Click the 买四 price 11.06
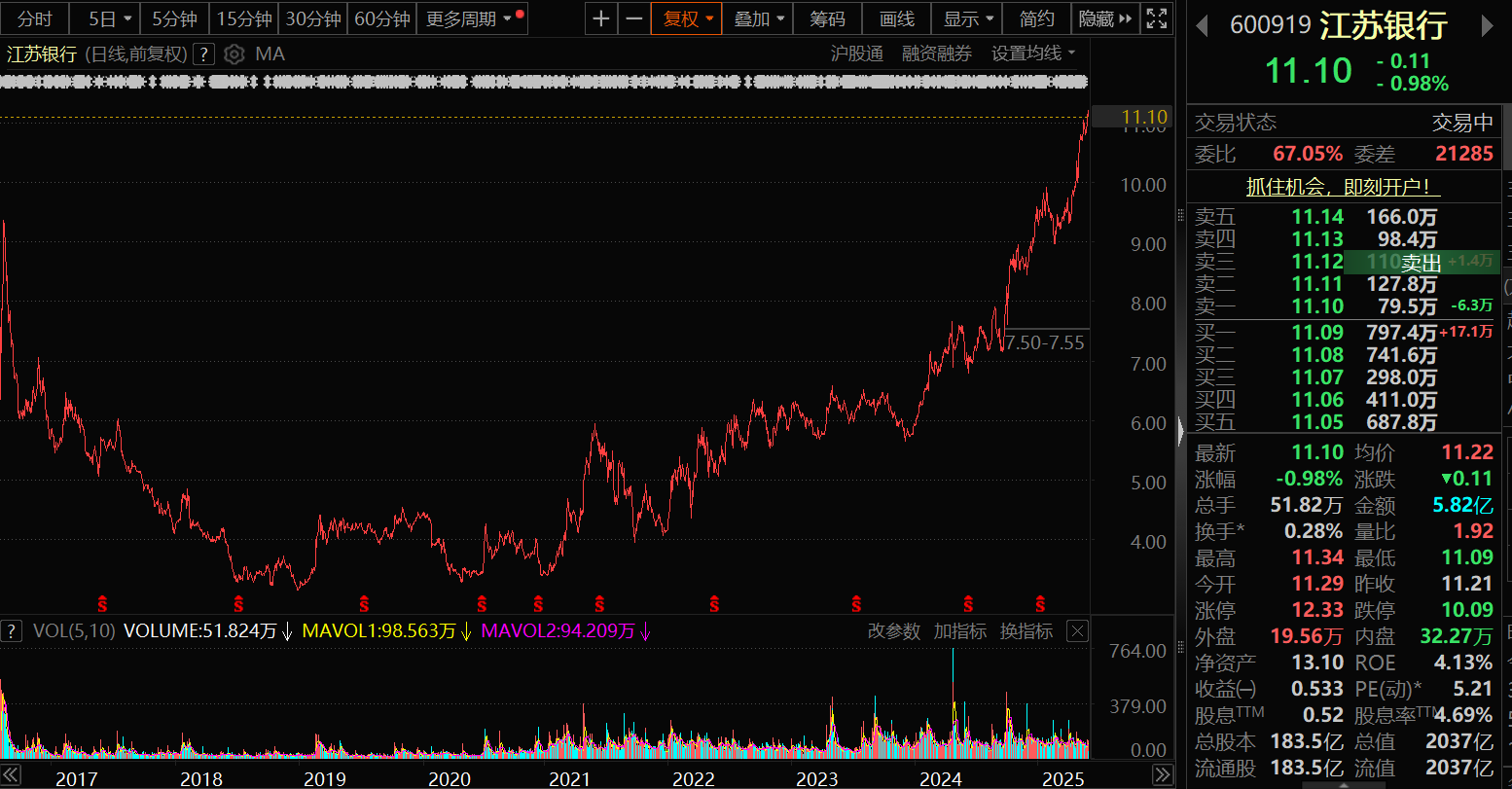Viewport: 1512px width, 789px height. click(1317, 400)
